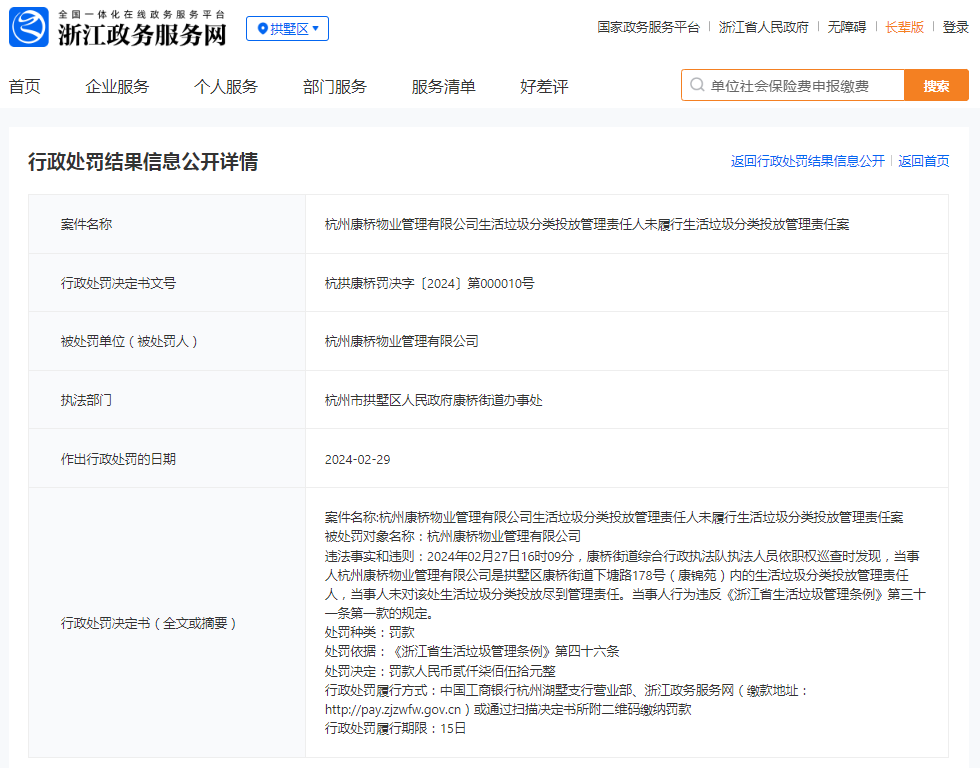
Task: Go to 首页 navigation tab
Action: coord(25,86)
